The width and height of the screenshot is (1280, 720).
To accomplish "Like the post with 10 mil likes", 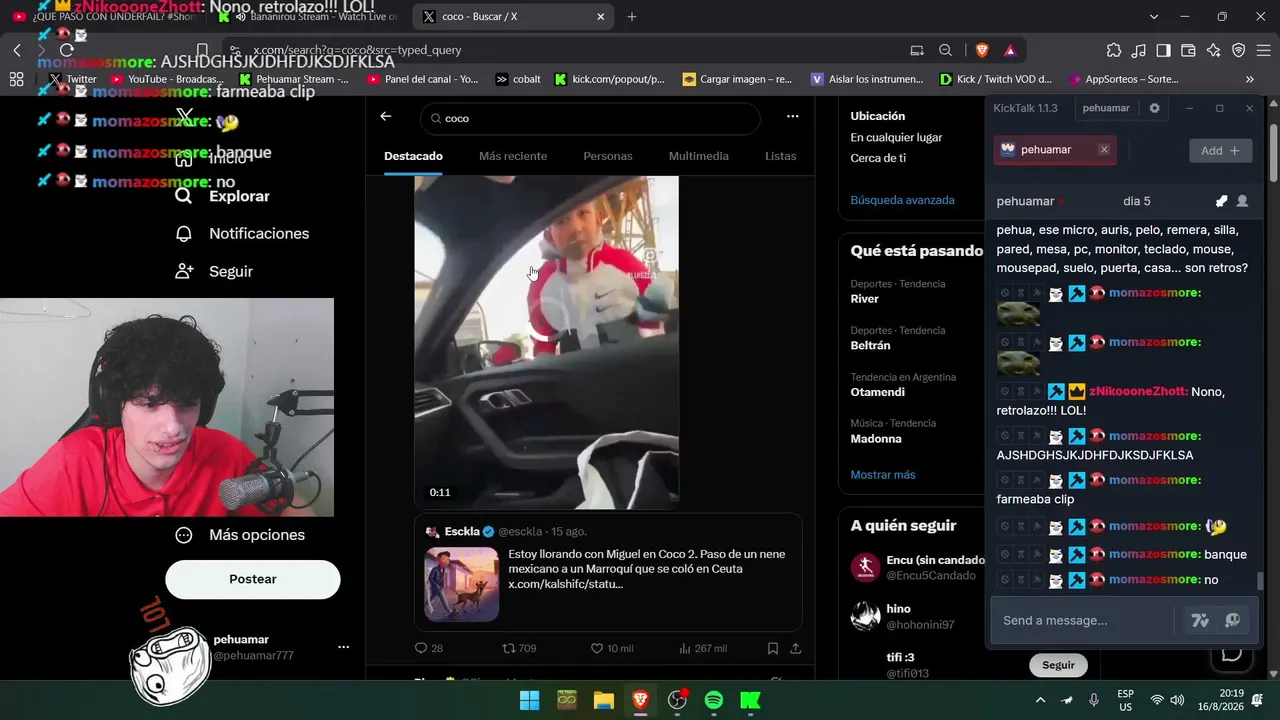I will (x=597, y=648).
